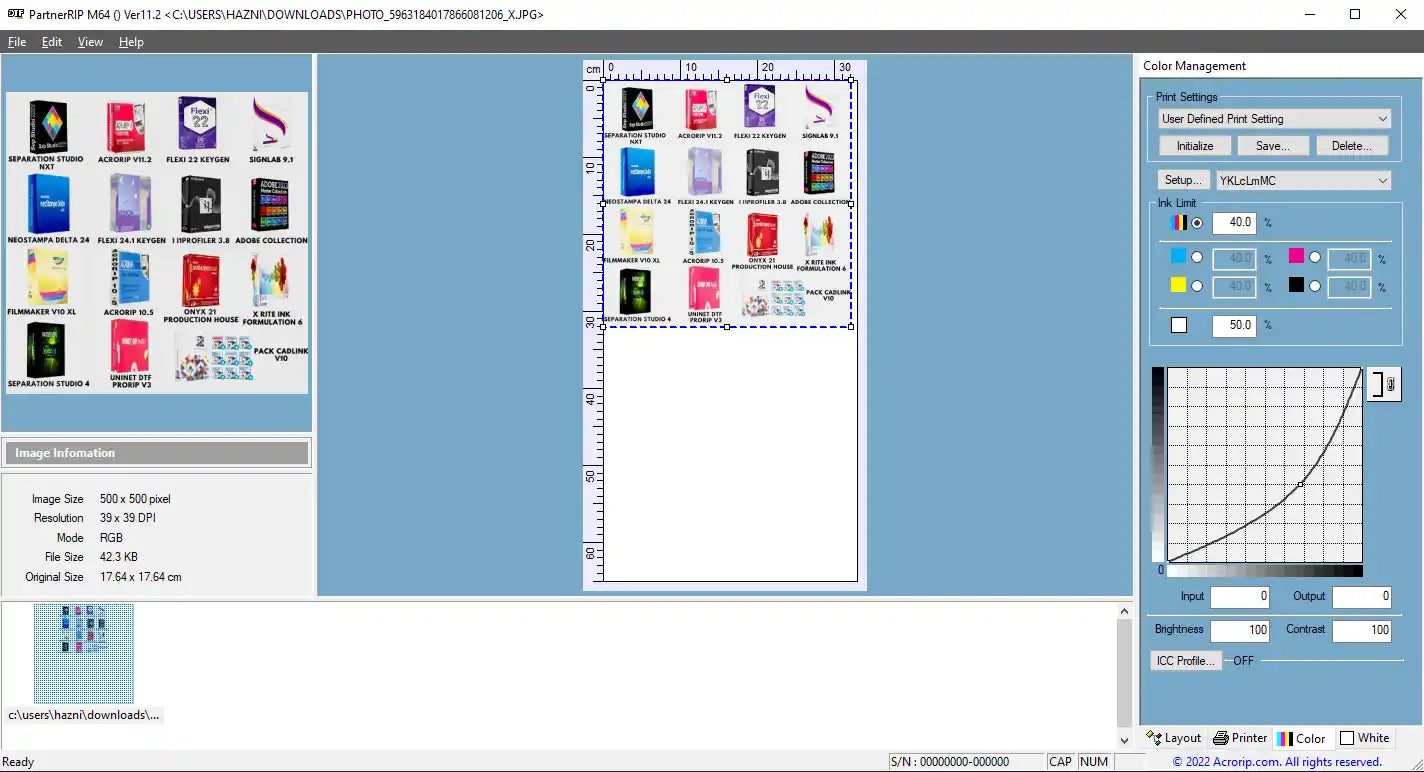Select the PHOTO image thumbnail in the job list
The width and height of the screenshot is (1424, 772).
point(84,654)
